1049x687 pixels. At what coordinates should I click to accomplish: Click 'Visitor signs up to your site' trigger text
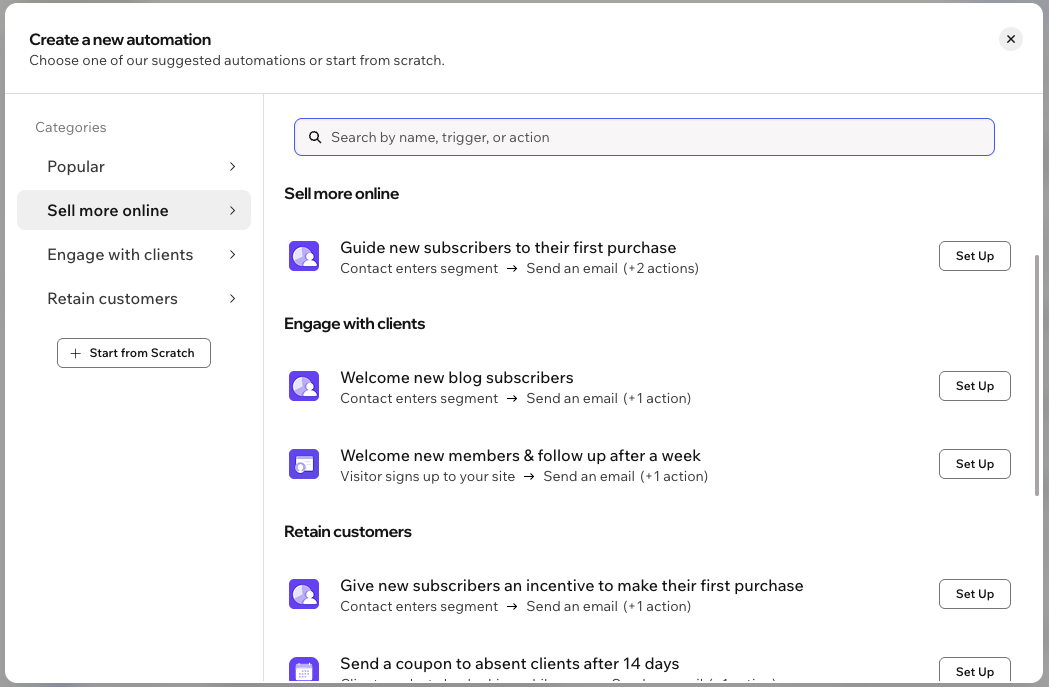427,476
